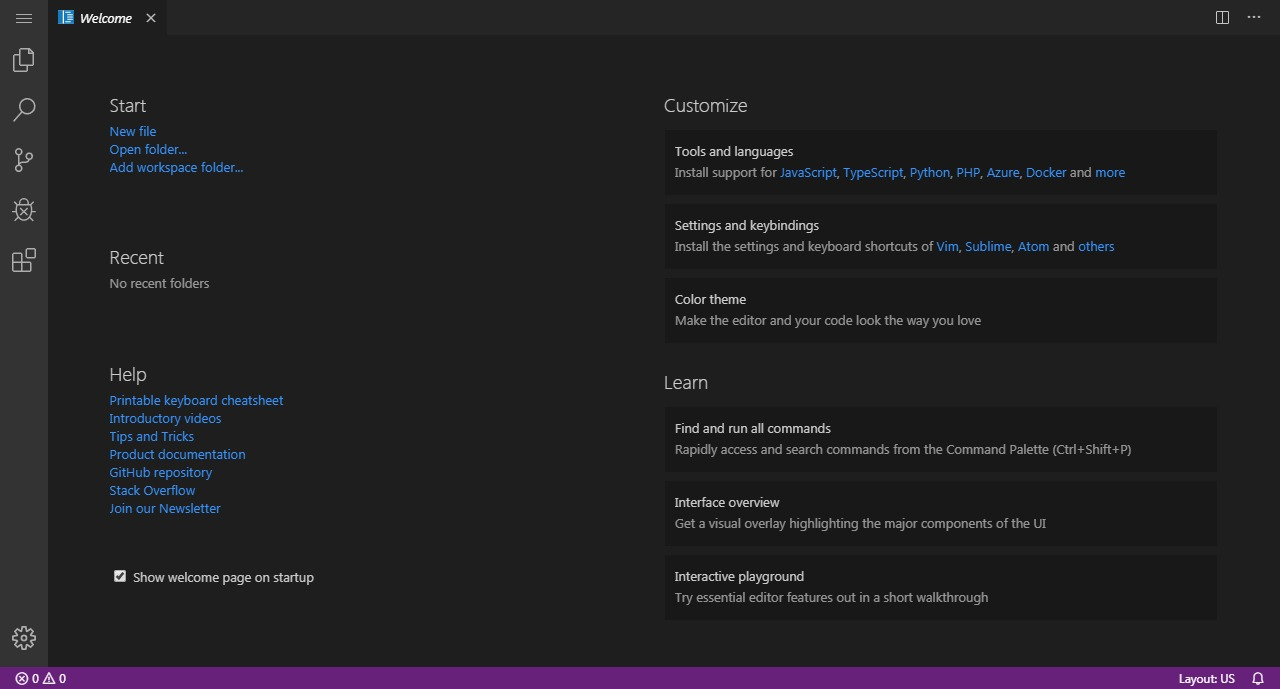Open the Debug view bug icon
1280x689 pixels.
(x=24, y=210)
